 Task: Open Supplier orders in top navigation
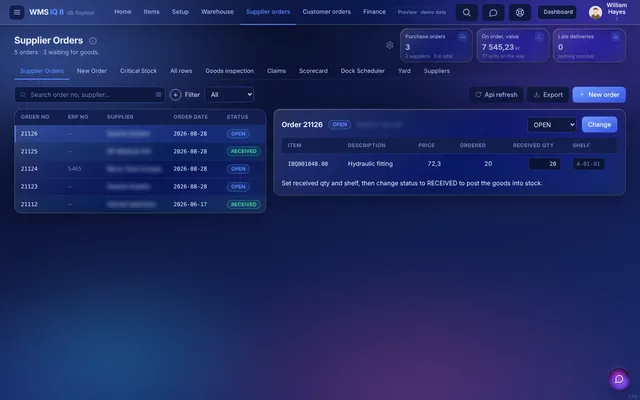pyautogui.click(x=268, y=12)
